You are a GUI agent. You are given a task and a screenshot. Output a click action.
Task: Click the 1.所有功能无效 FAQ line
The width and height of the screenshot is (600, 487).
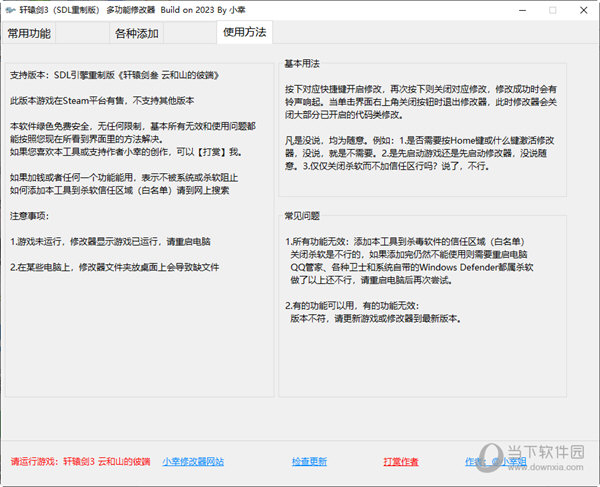click(x=405, y=241)
